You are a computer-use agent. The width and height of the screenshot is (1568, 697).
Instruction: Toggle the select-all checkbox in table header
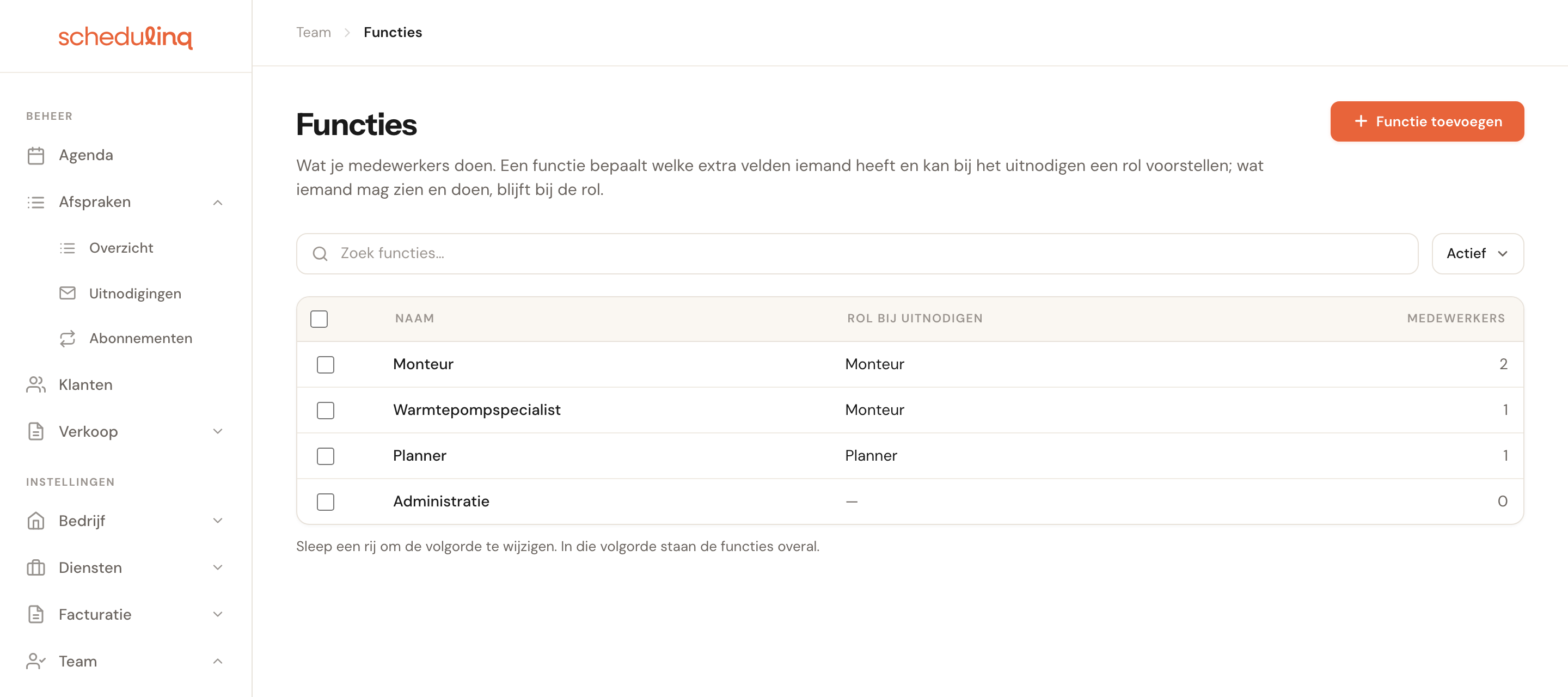[319, 319]
